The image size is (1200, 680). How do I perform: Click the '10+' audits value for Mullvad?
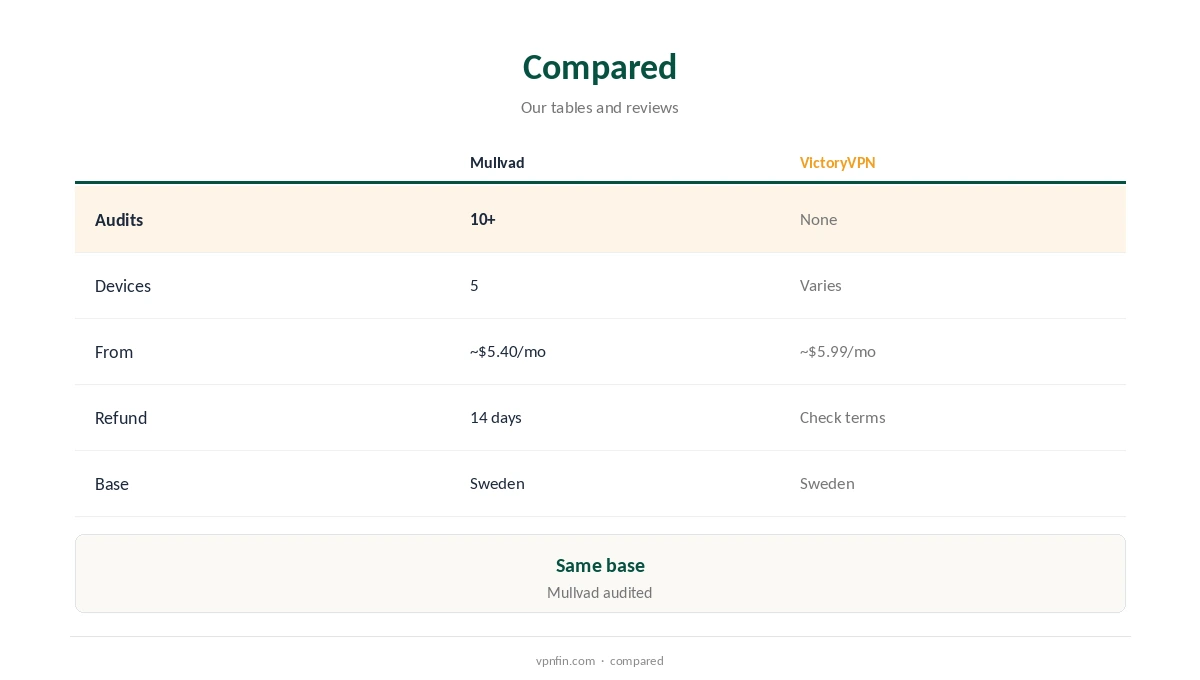483,219
